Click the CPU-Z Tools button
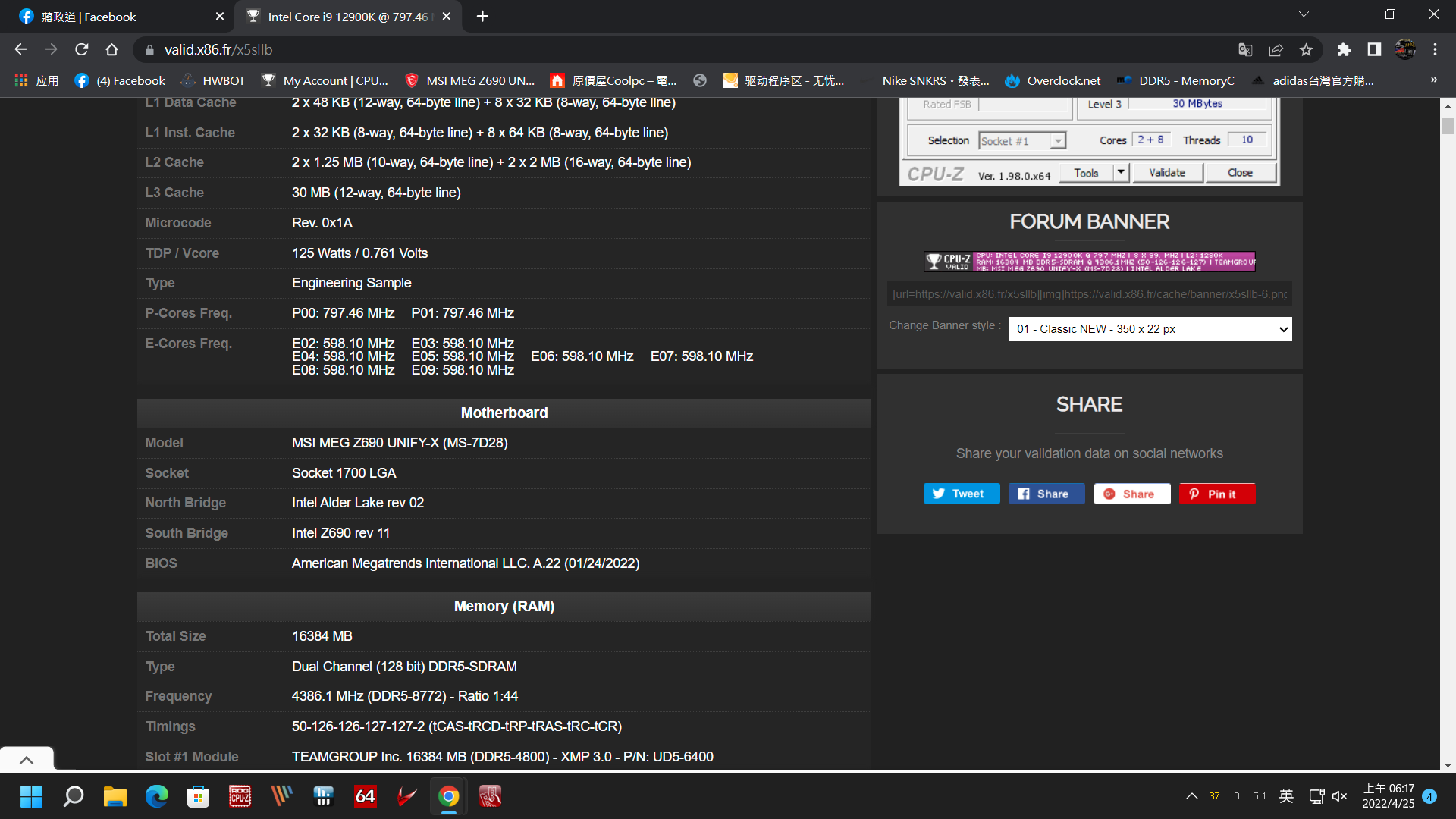1456x819 pixels. [x=1086, y=173]
